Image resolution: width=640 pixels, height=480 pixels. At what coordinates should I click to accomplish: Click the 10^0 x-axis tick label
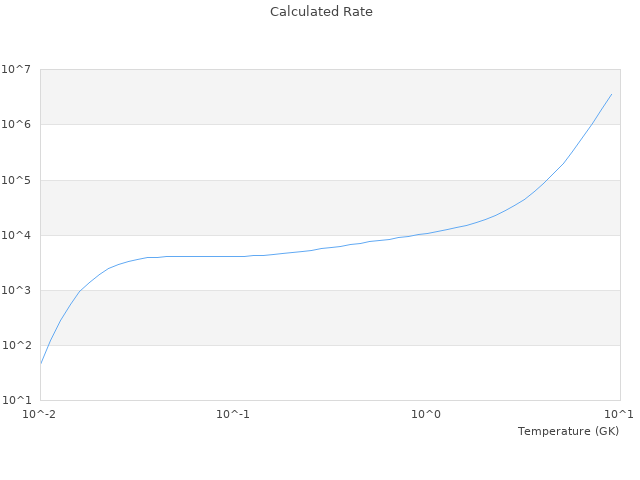click(427, 414)
